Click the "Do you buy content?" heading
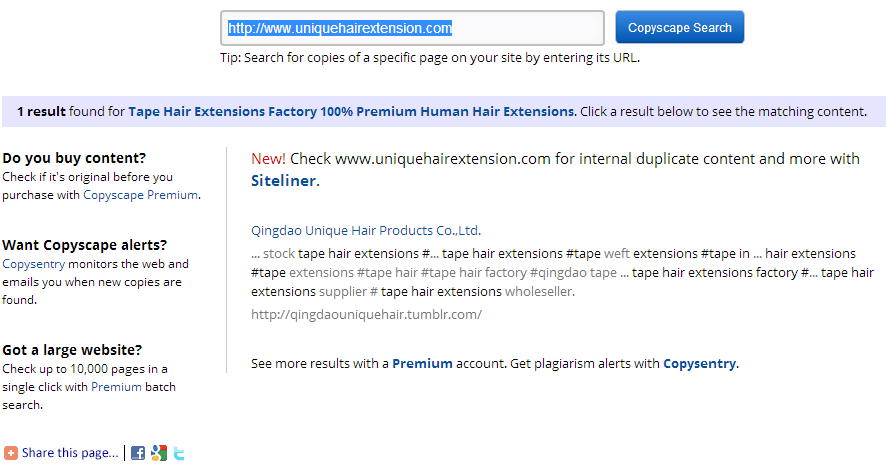The width and height of the screenshot is (886, 467). [74, 158]
